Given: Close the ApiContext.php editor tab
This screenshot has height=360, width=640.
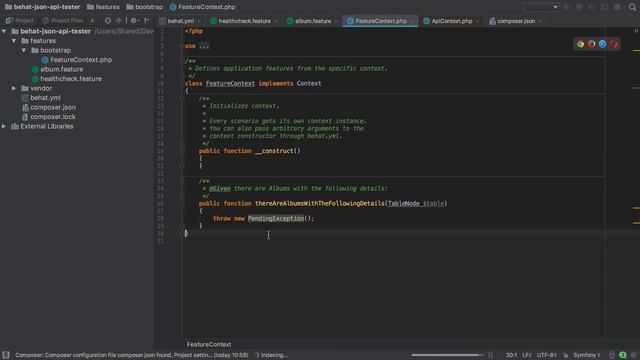Looking at the screenshot, I should pyautogui.click(x=477, y=21).
